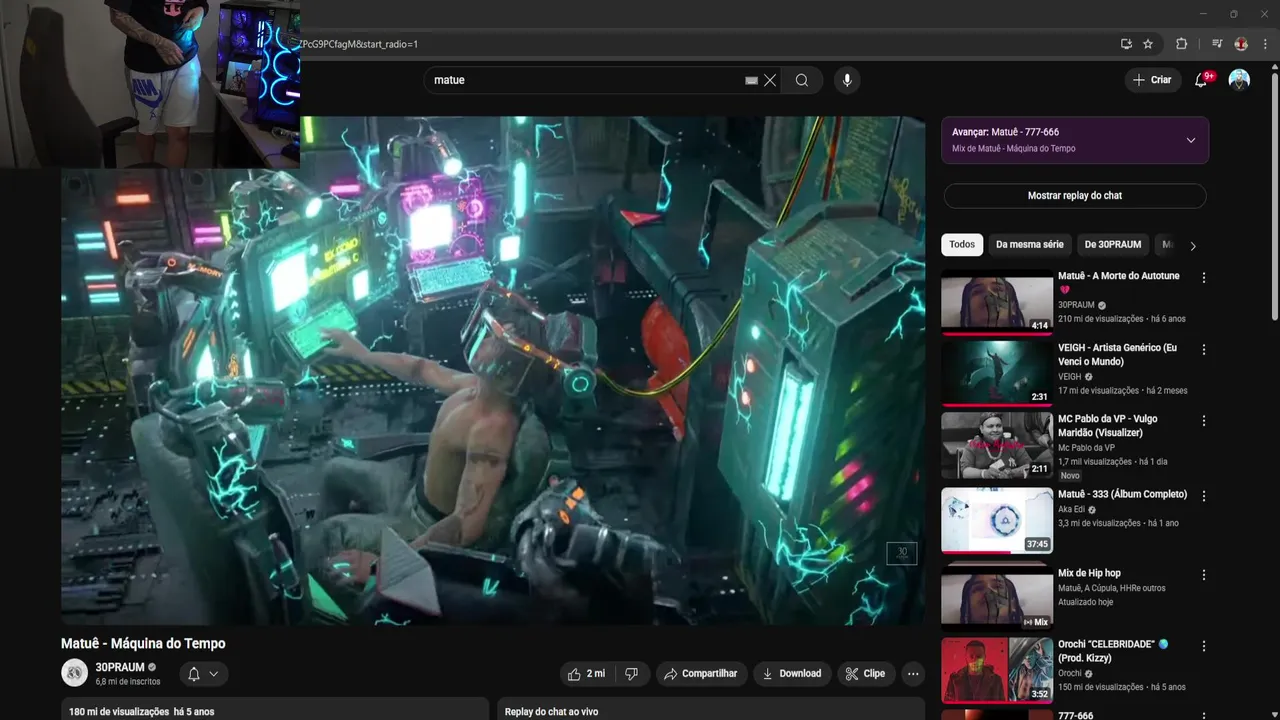1280x720 pixels.
Task: Click the 30PRAUM watermark on video
Action: coord(902,553)
